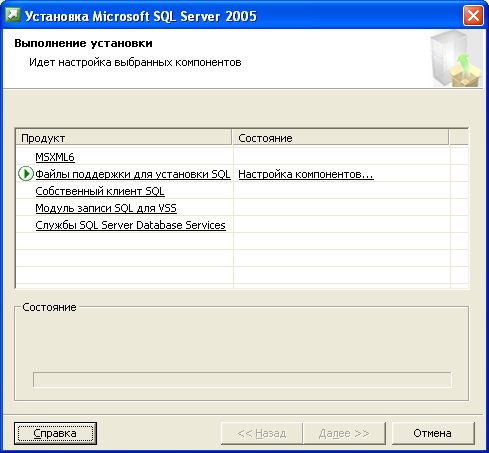
Task: Open the MSXML6 product link
Action: pos(55,157)
